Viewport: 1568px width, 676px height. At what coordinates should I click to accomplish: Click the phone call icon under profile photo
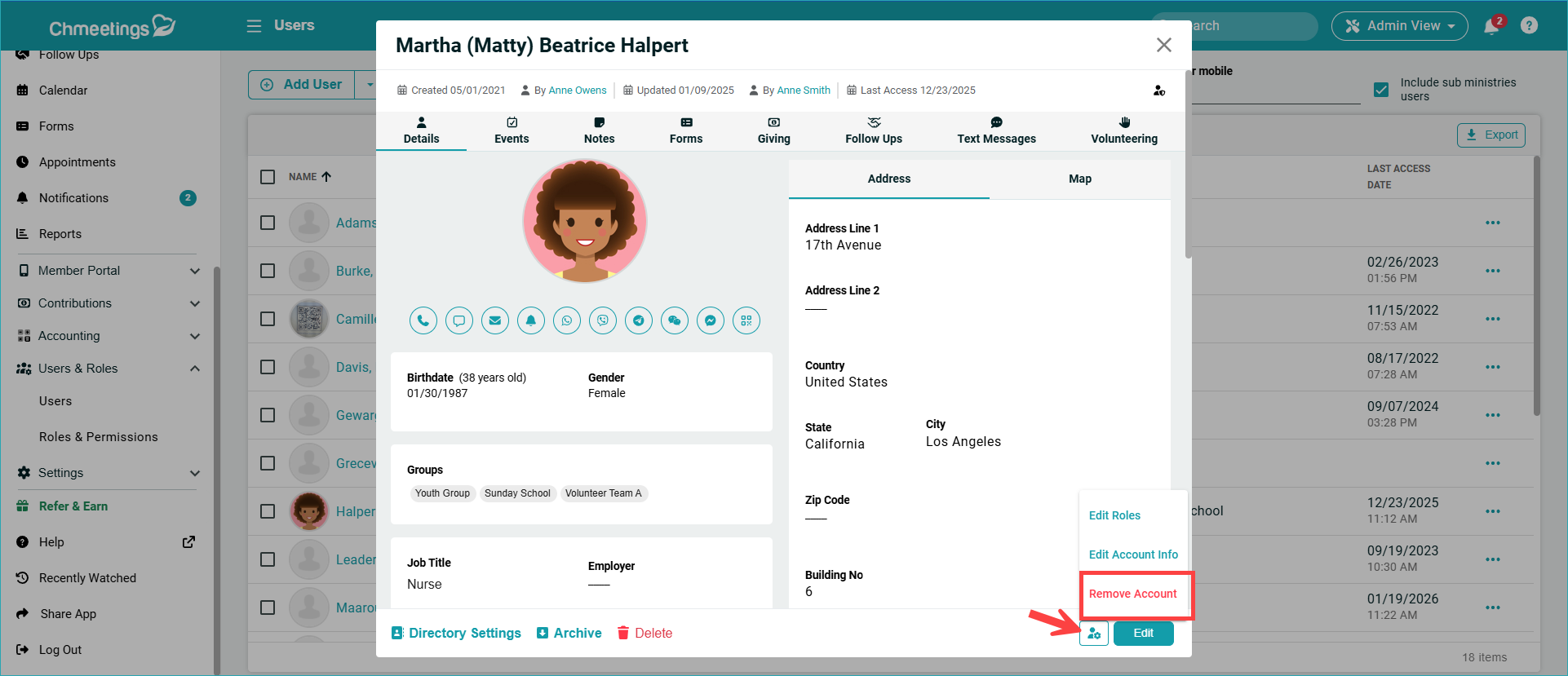click(423, 320)
